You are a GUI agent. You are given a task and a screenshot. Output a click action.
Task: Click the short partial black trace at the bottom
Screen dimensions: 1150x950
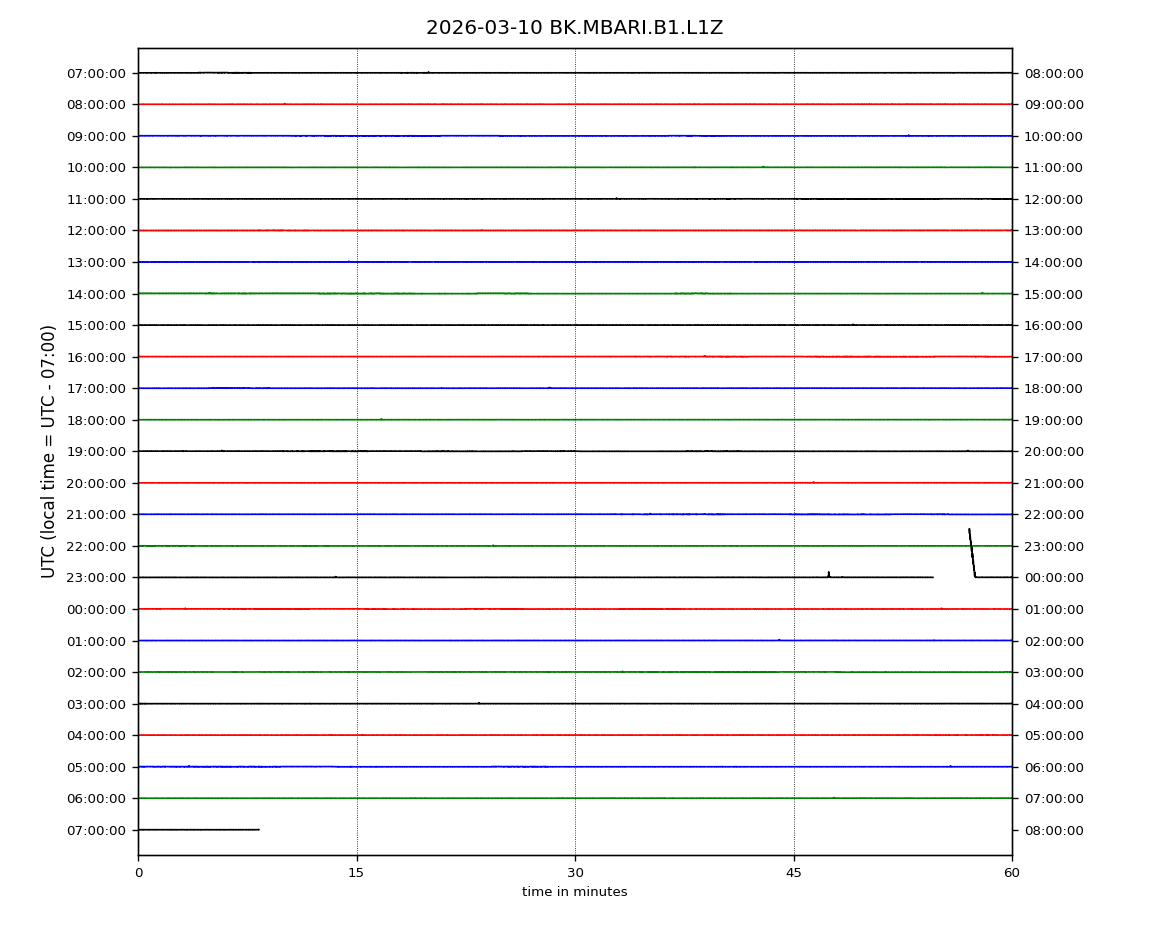198,829
